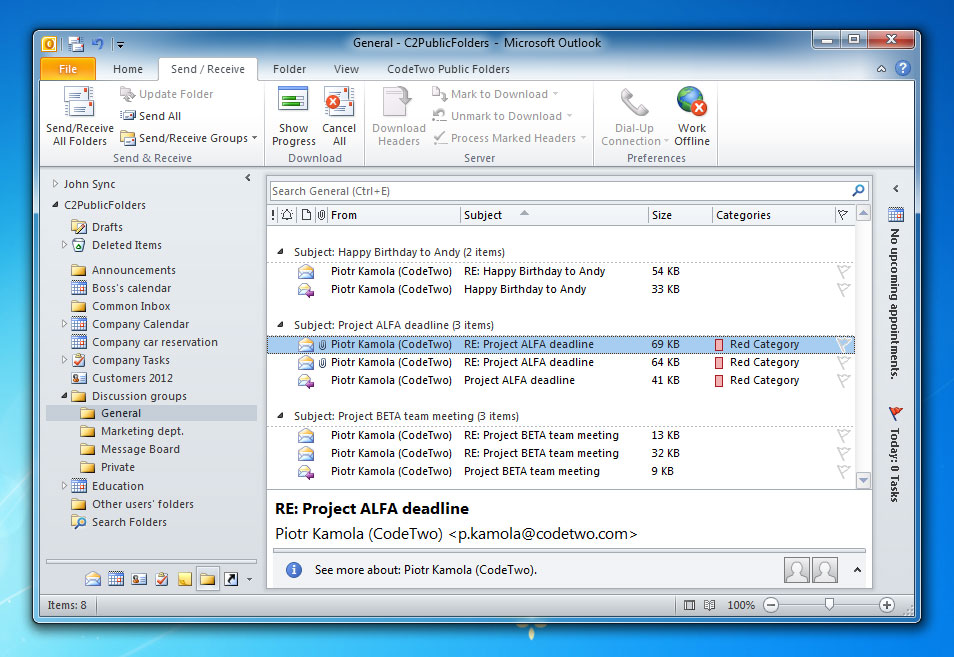
Task: Flag the Project ALFA deadline 64 KB message
Action: 843,363
